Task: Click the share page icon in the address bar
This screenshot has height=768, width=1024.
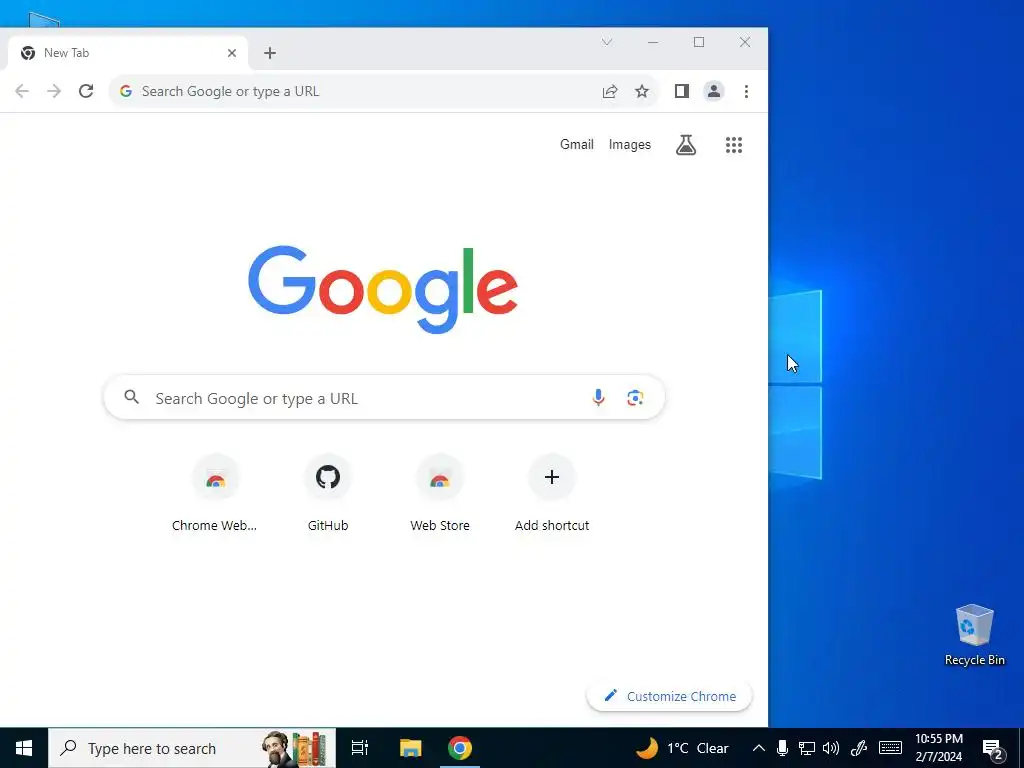Action: (x=610, y=91)
